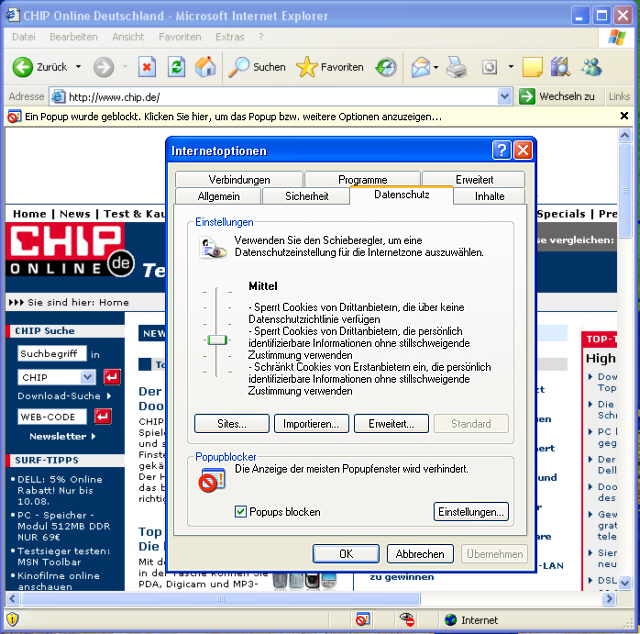The height and width of the screenshot is (634, 640).
Task: Open the CHIP search category dropdown
Action: (x=87, y=377)
